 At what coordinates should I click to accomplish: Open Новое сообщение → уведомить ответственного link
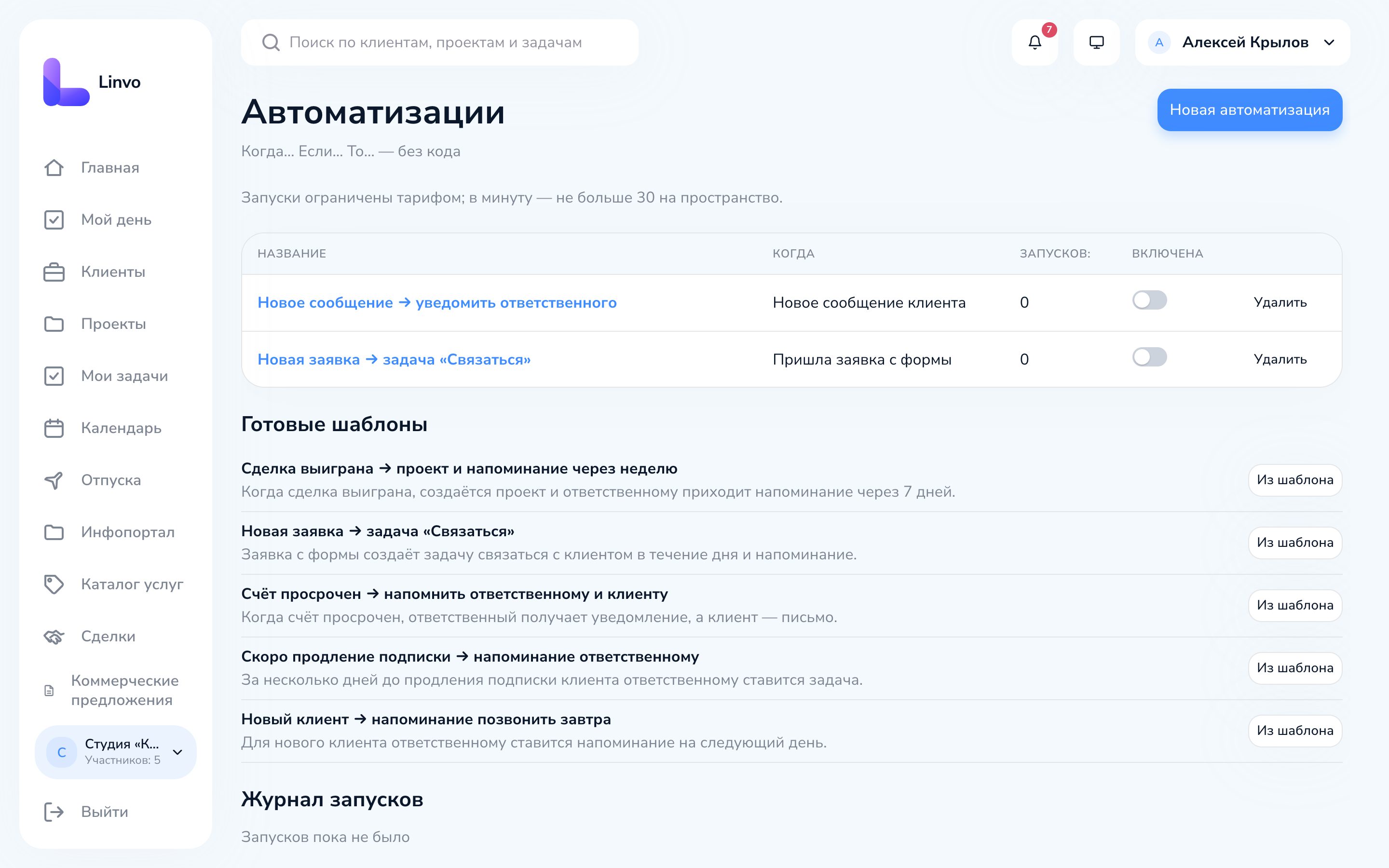pos(437,302)
